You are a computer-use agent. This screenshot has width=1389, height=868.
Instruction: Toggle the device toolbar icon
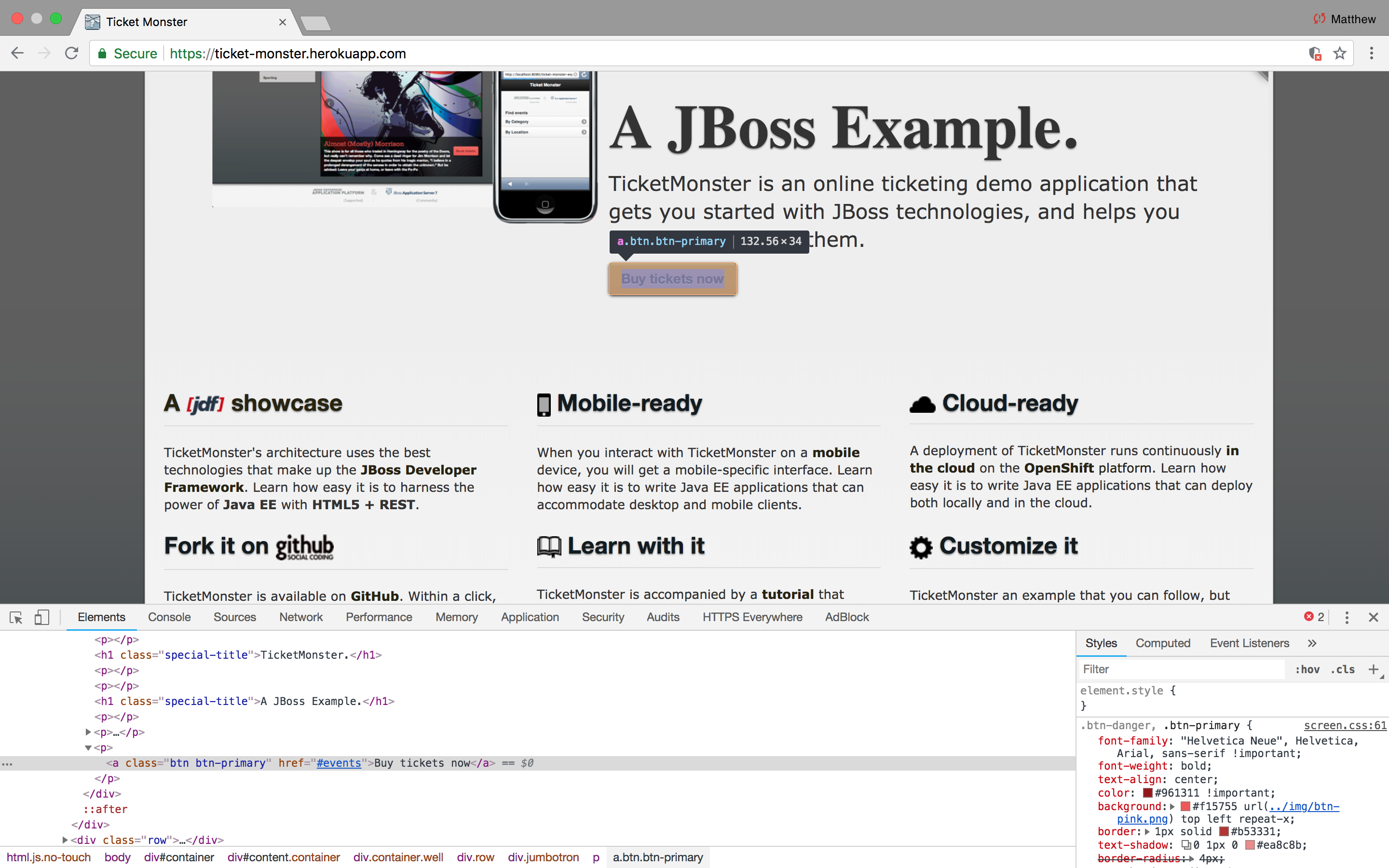41,617
